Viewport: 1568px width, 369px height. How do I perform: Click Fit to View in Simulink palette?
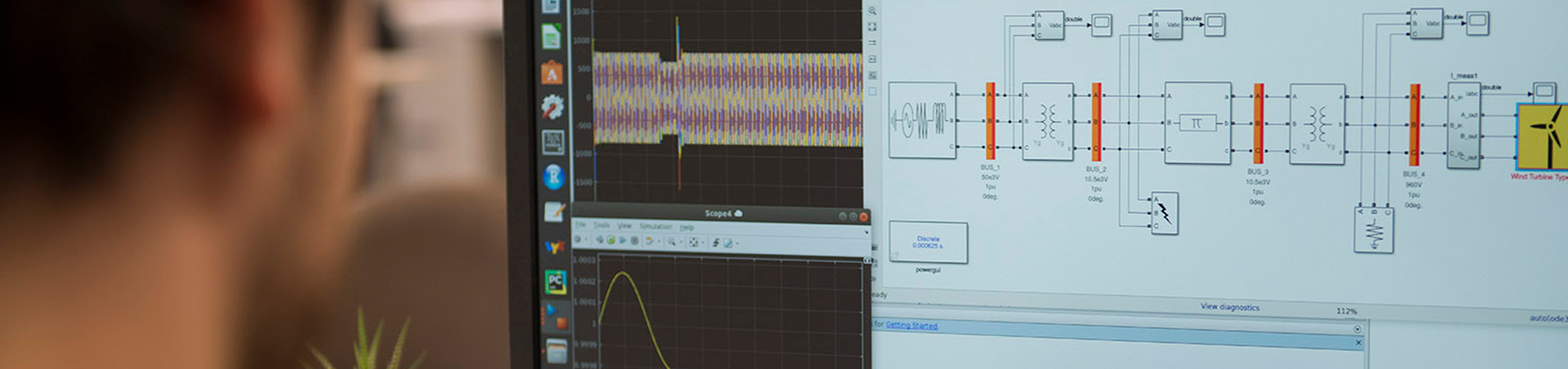(x=872, y=27)
